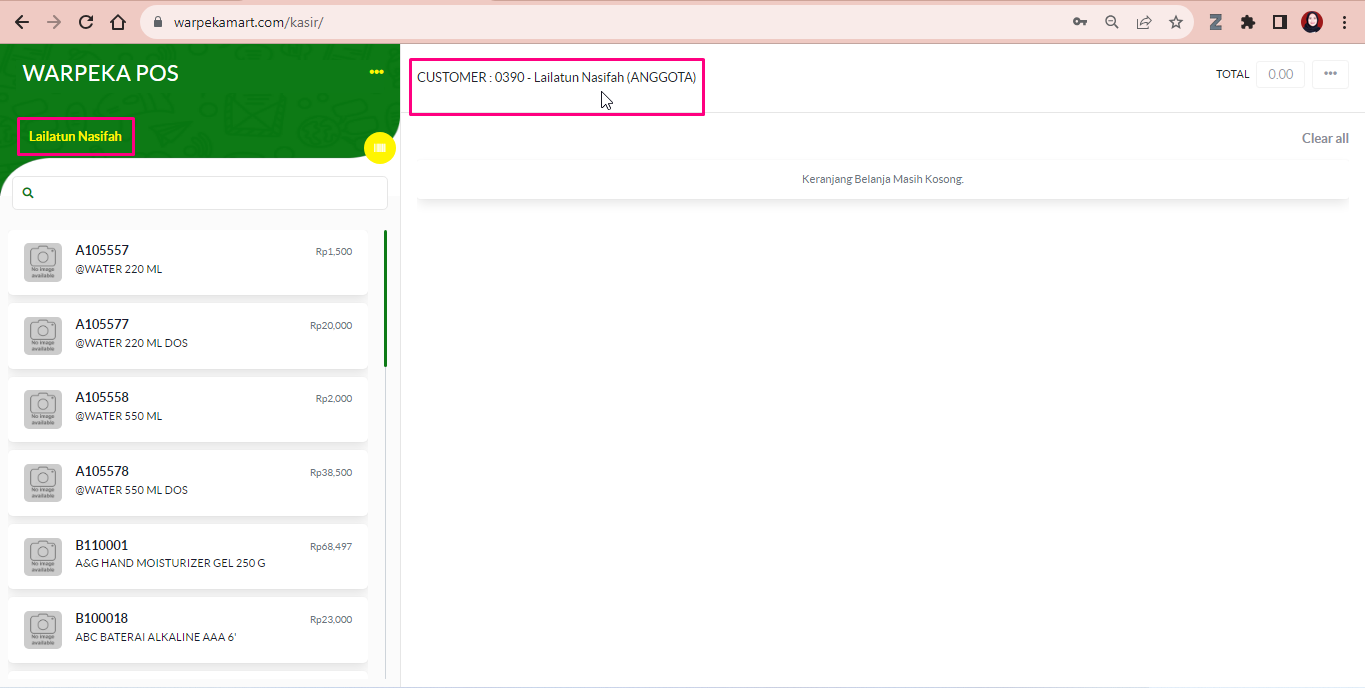The height and width of the screenshot is (688, 1365).
Task: Open the Chrome profile avatar
Action: coord(1312,22)
